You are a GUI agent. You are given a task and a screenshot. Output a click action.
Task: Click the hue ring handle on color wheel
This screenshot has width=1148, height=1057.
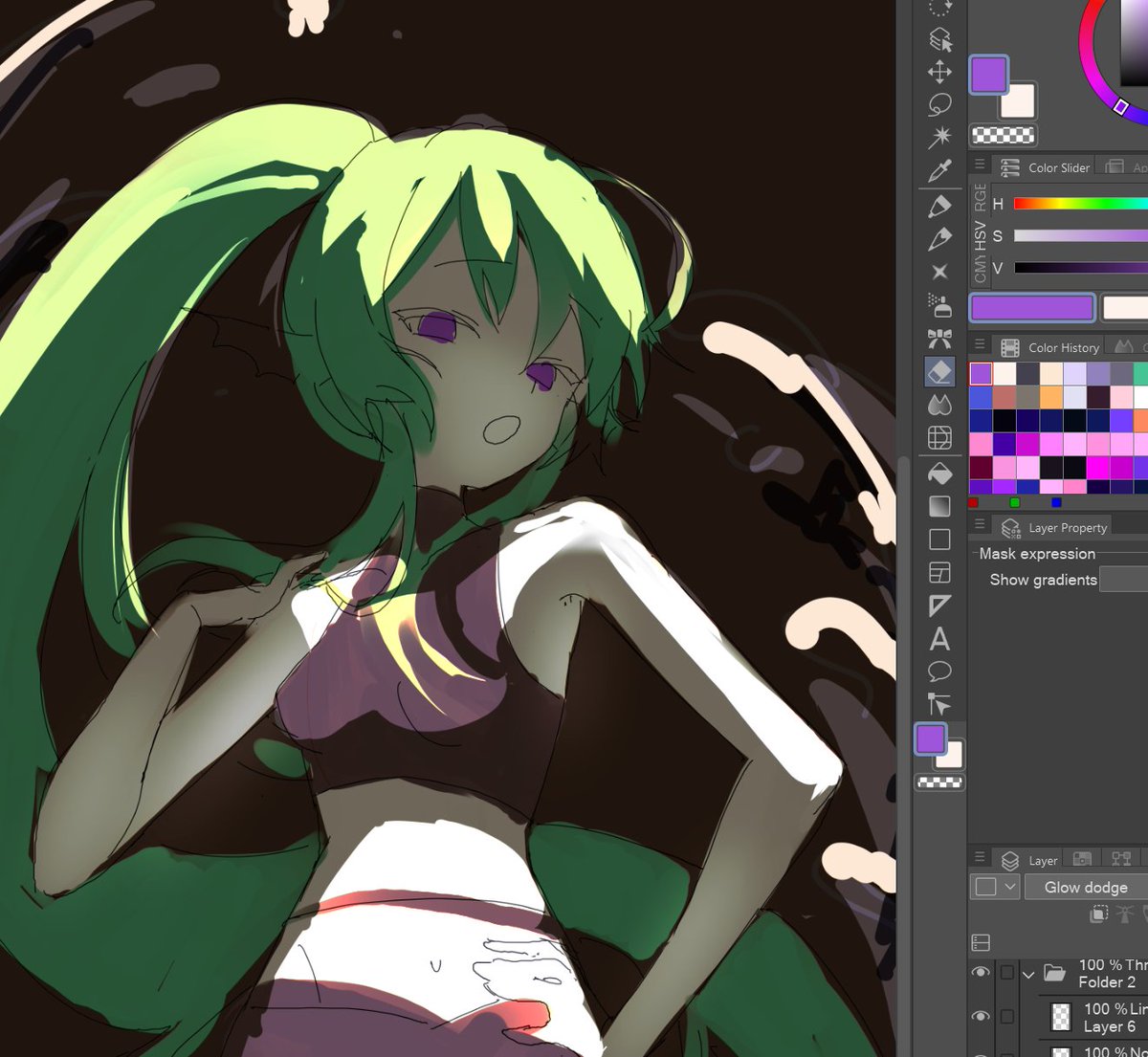(1120, 107)
